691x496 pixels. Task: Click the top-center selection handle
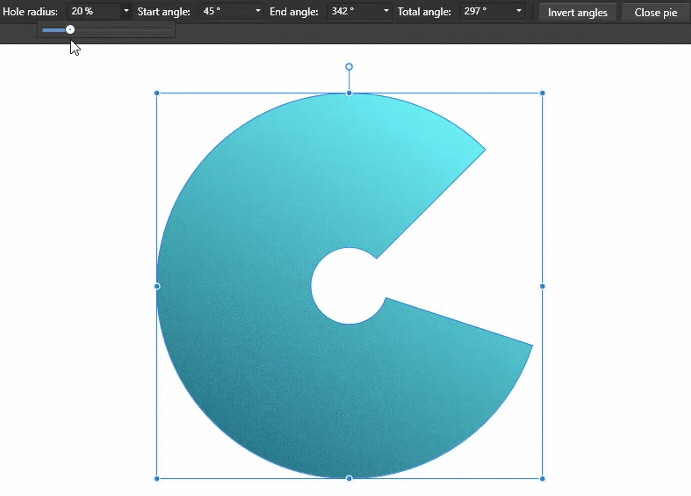[349, 93]
